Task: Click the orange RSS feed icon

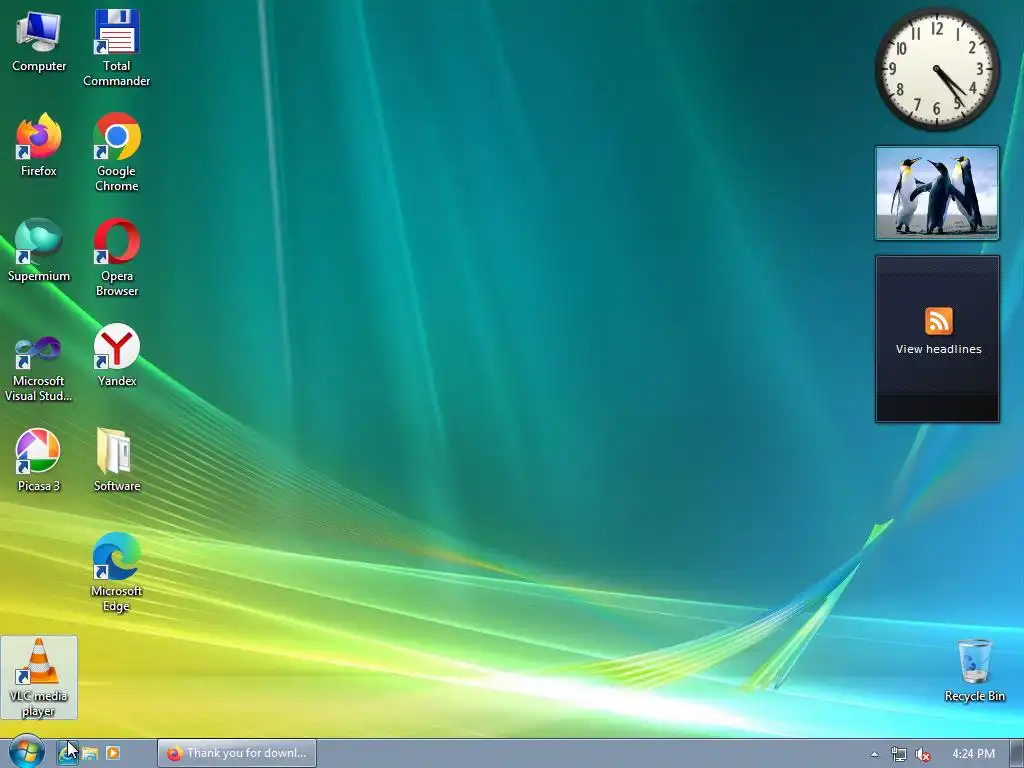Action: pyautogui.click(x=938, y=321)
